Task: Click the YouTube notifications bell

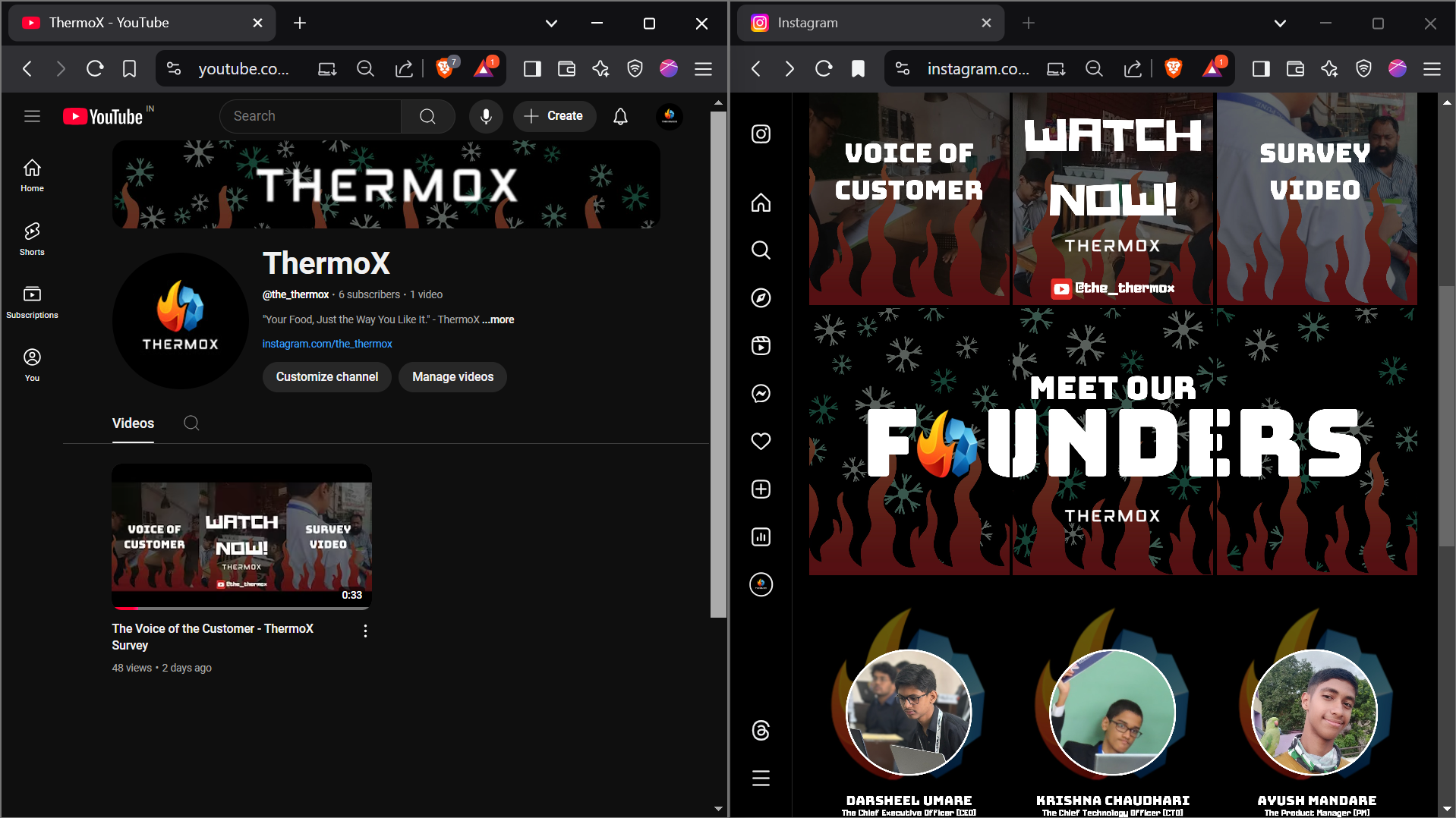Action: 620,116
